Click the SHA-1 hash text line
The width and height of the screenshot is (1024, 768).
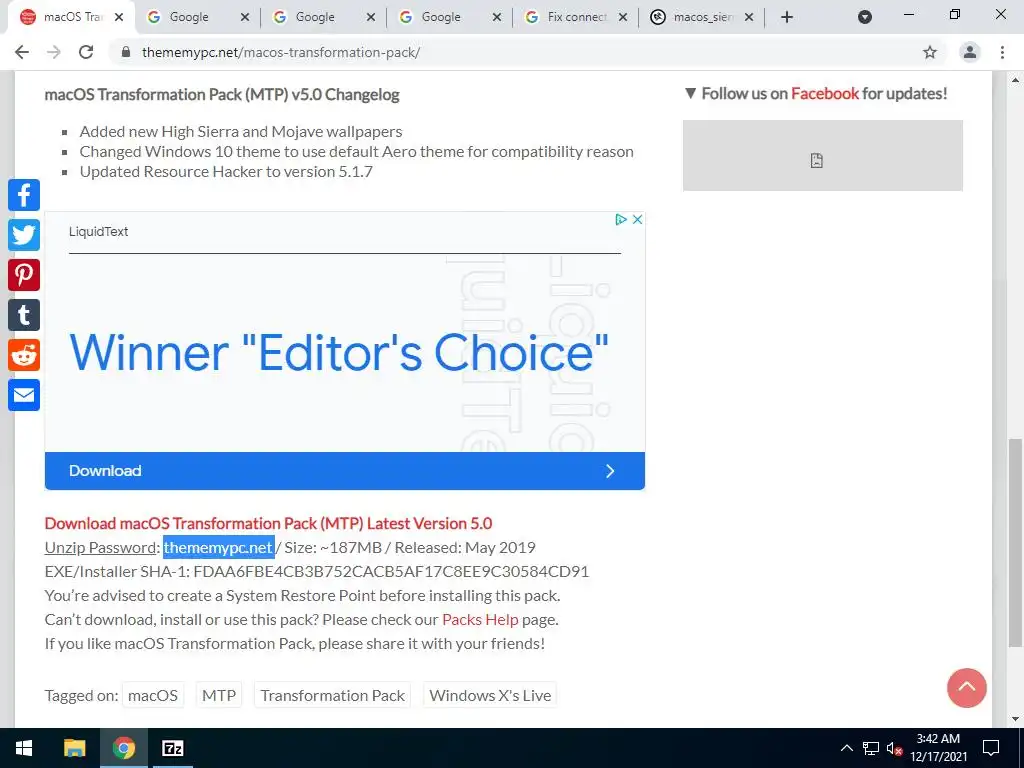point(317,571)
